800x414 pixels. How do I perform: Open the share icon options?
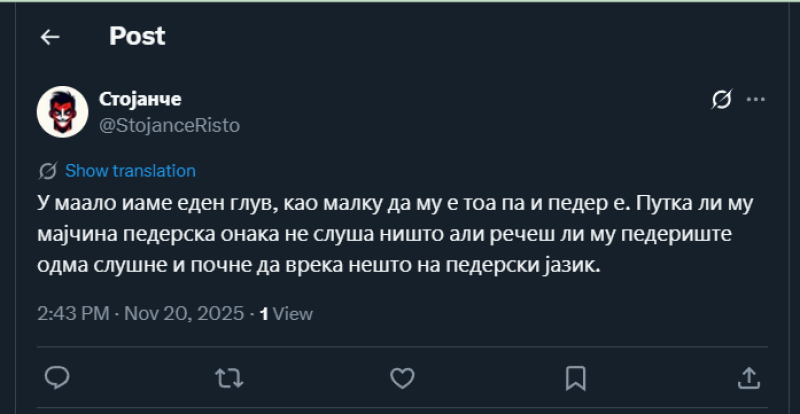click(748, 377)
